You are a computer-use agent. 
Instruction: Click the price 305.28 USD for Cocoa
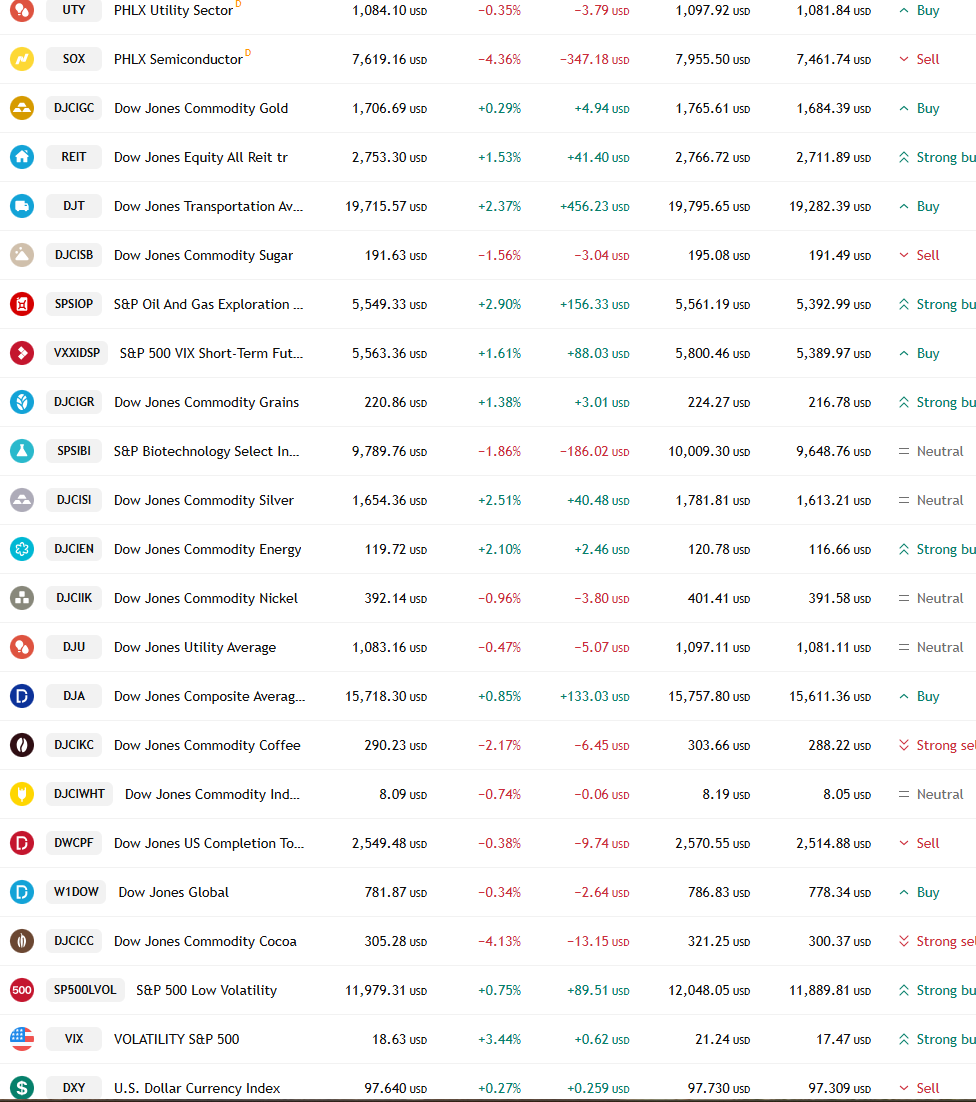coord(396,941)
